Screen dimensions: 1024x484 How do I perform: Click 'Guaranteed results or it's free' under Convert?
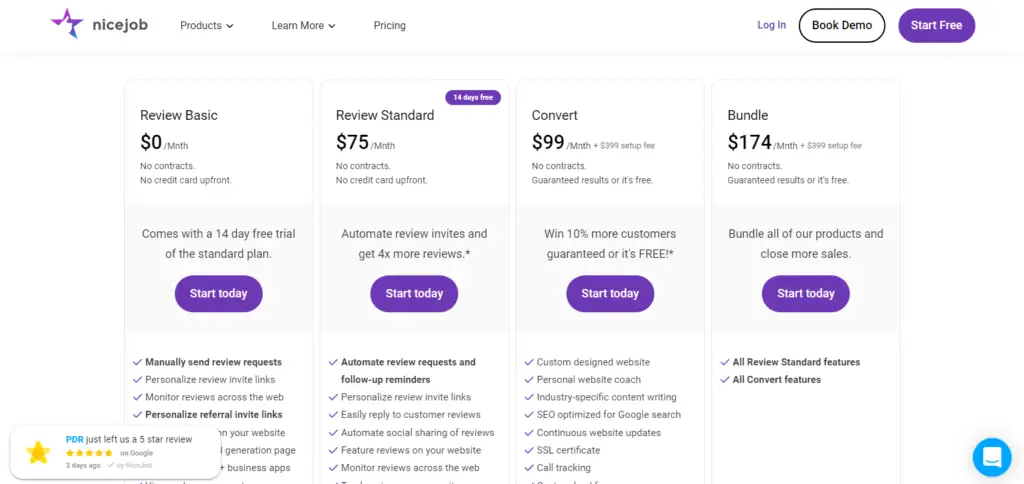pyautogui.click(x=592, y=180)
